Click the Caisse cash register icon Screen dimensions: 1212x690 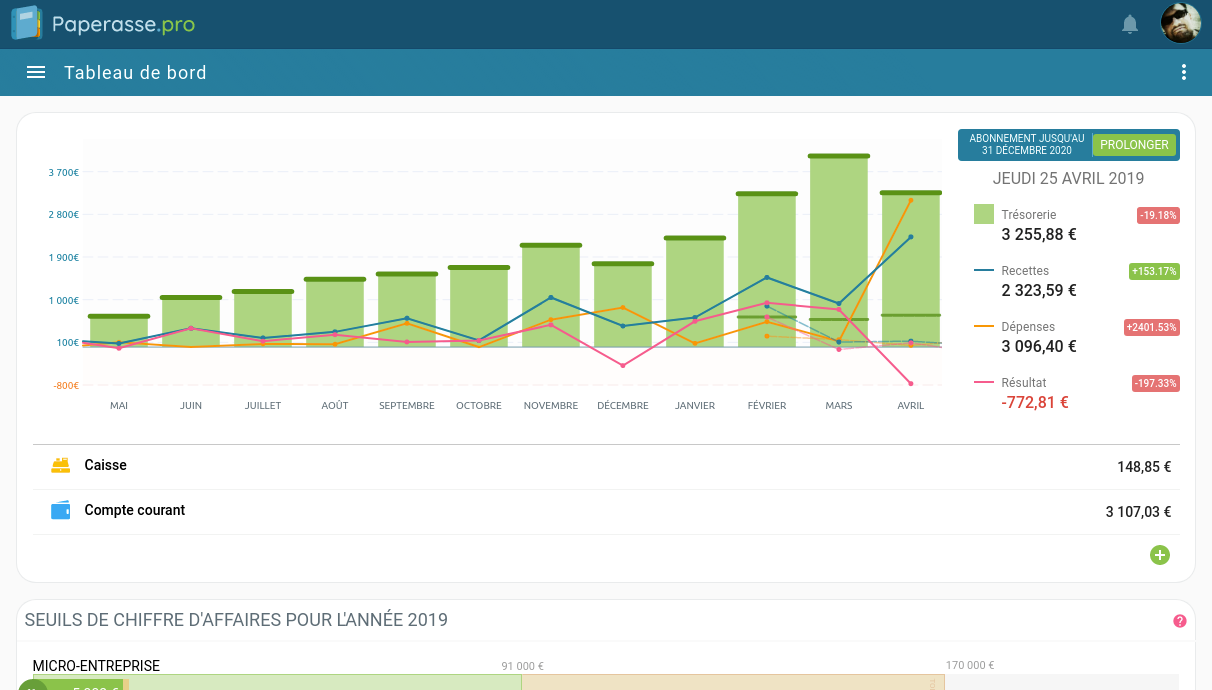(x=61, y=466)
